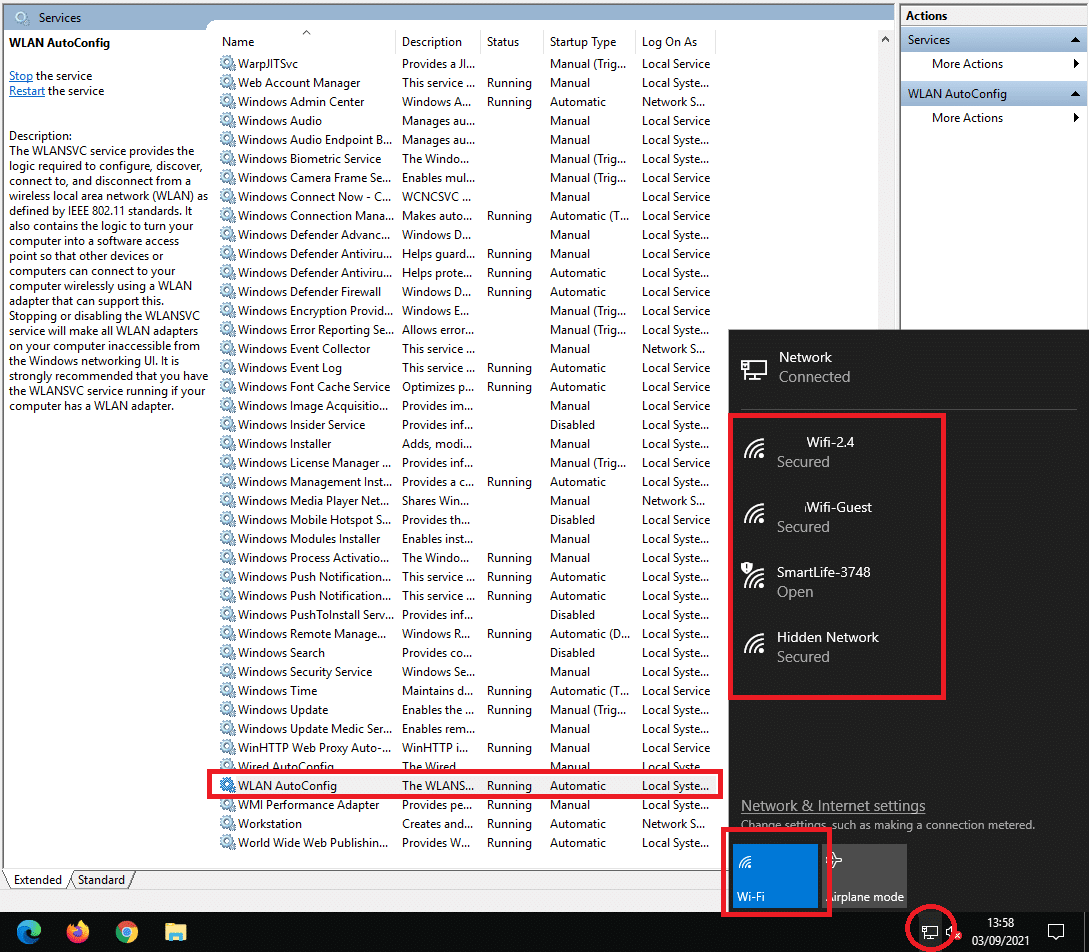
Task: Sort by the Status column header
Action: pos(512,42)
